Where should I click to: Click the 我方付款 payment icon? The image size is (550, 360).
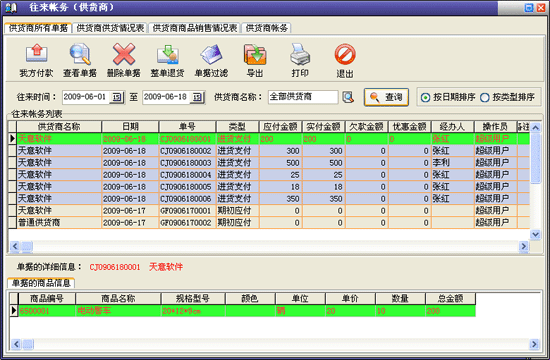tap(36, 54)
